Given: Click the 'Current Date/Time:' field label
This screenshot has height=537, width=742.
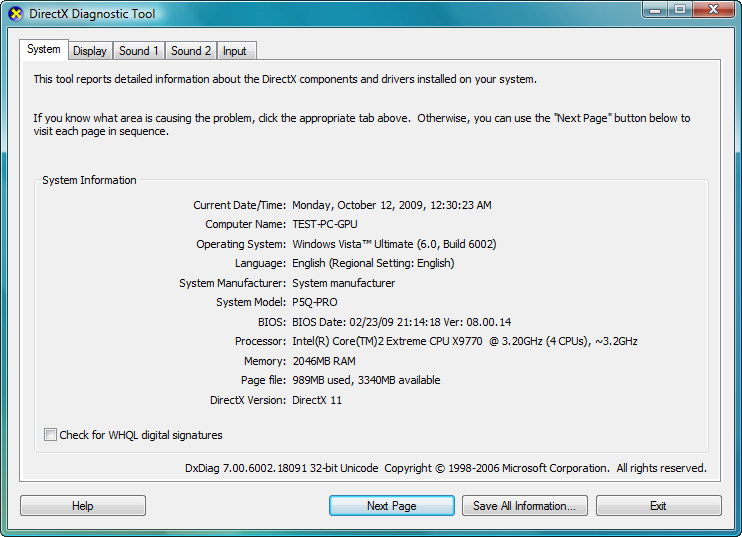Looking at the screenshot, I should [x=239, y=205].
